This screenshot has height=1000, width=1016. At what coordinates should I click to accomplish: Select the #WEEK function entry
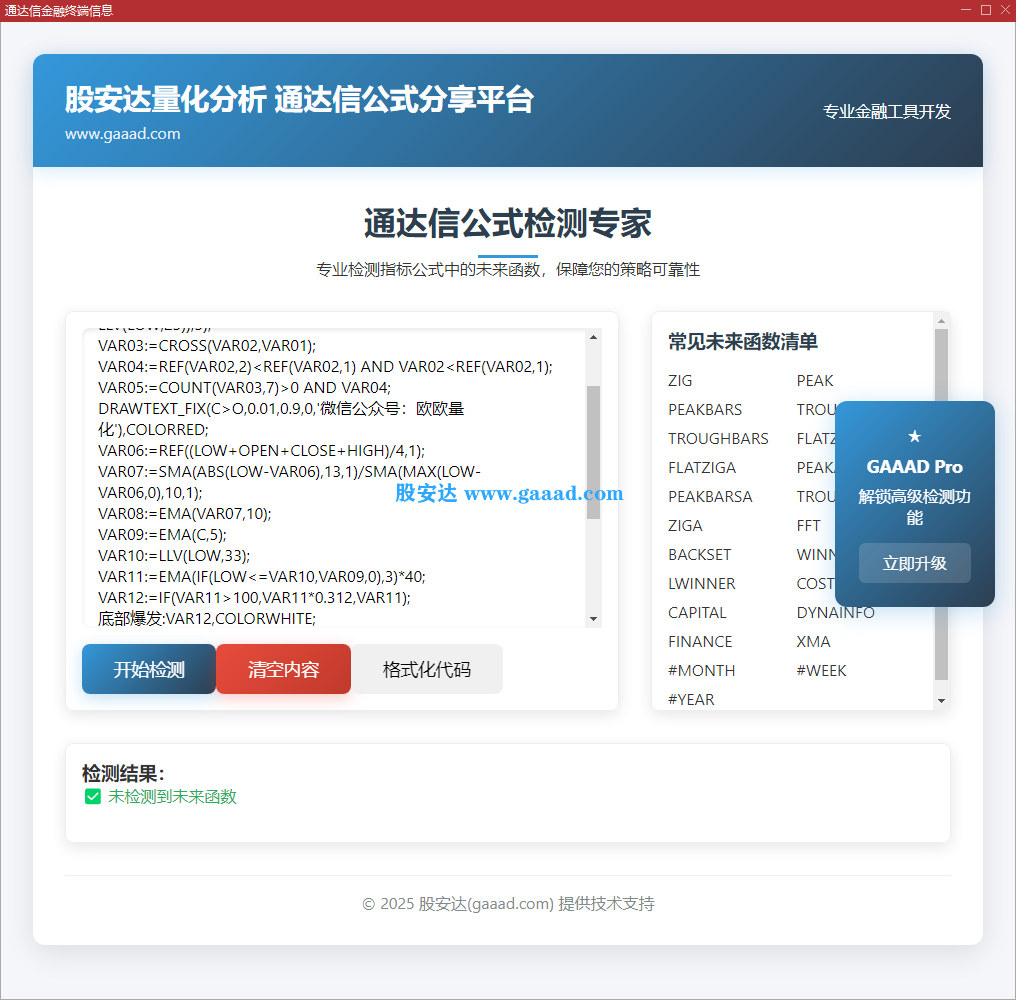pos(821,671)
